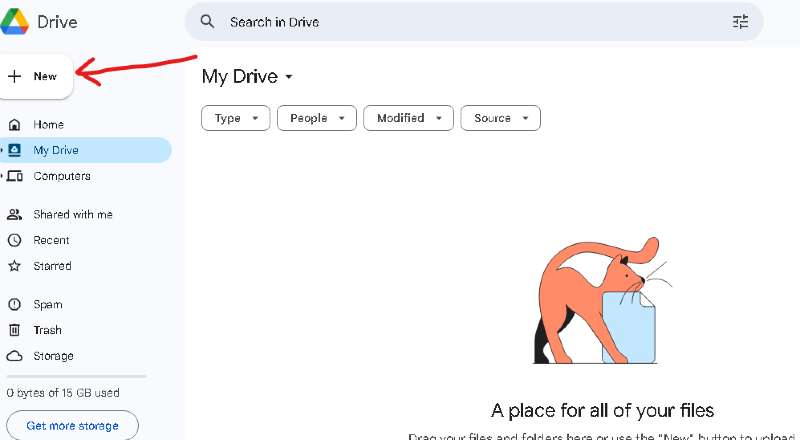Viewport: 800px width, 440px height.
Task: Click the 'Drive' product name text
Action: coord(58,22)
